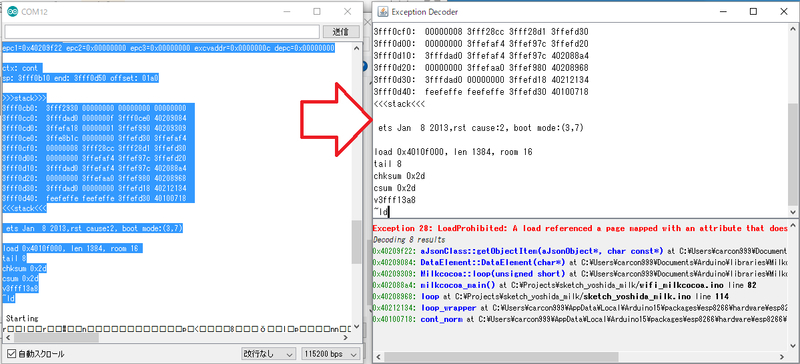
Task: Close the Exception Decoder window
Action: [784, 12]
